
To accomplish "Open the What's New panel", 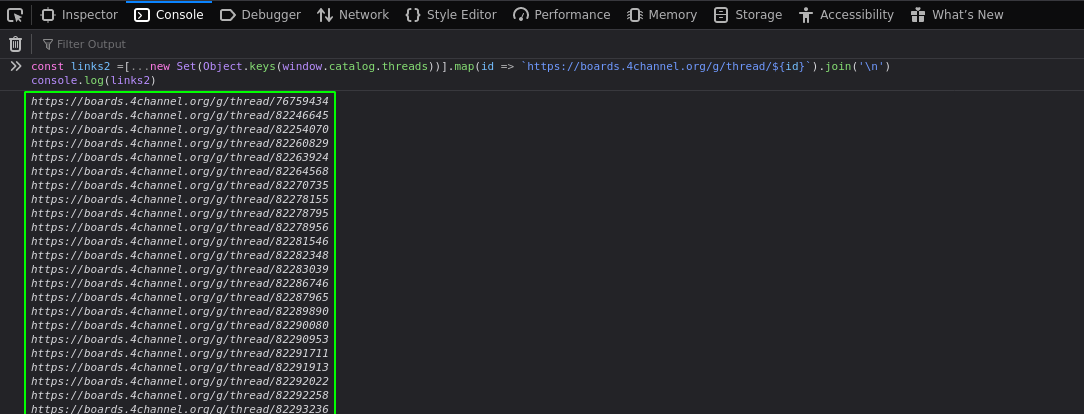I will [957, 15].
